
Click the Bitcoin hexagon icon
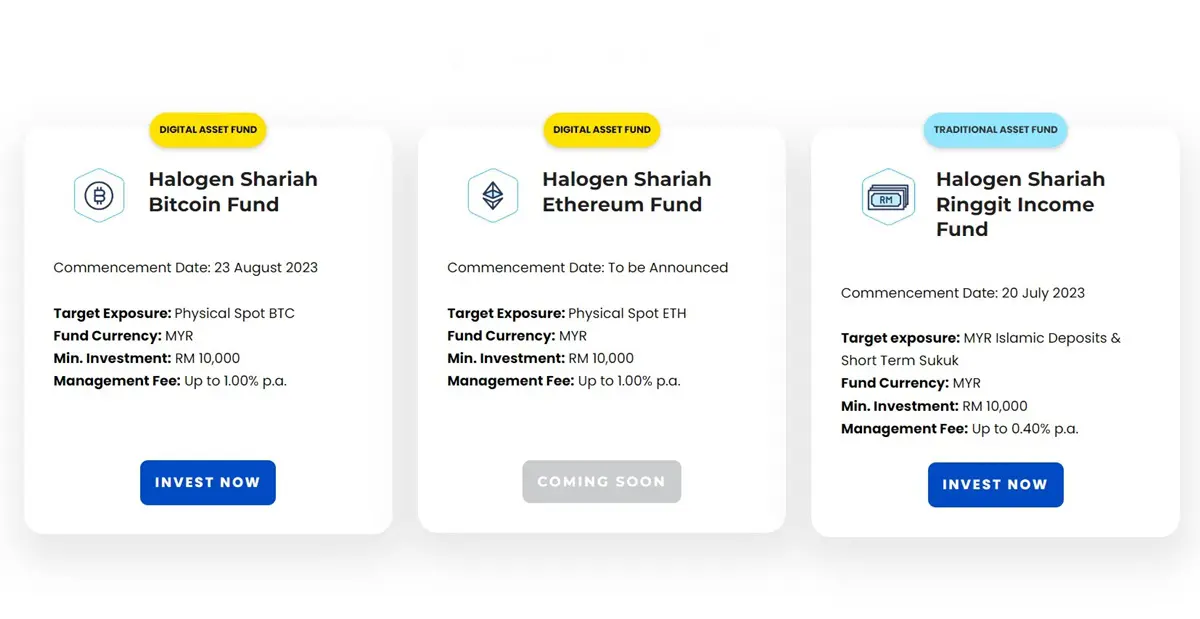click(99, 195)
